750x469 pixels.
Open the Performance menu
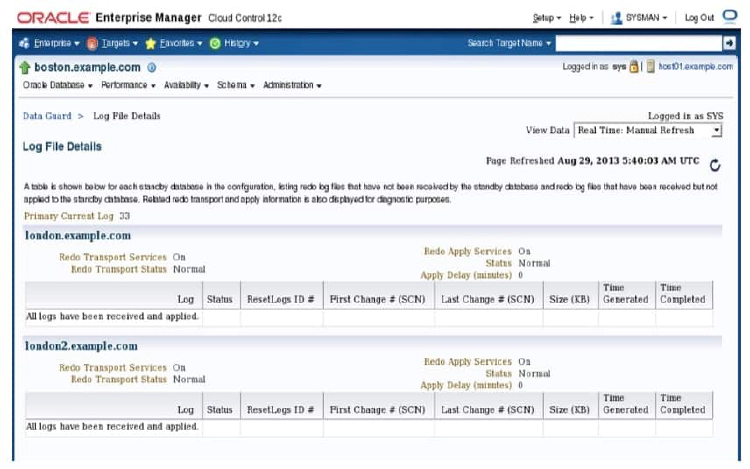tap(128, 85)
